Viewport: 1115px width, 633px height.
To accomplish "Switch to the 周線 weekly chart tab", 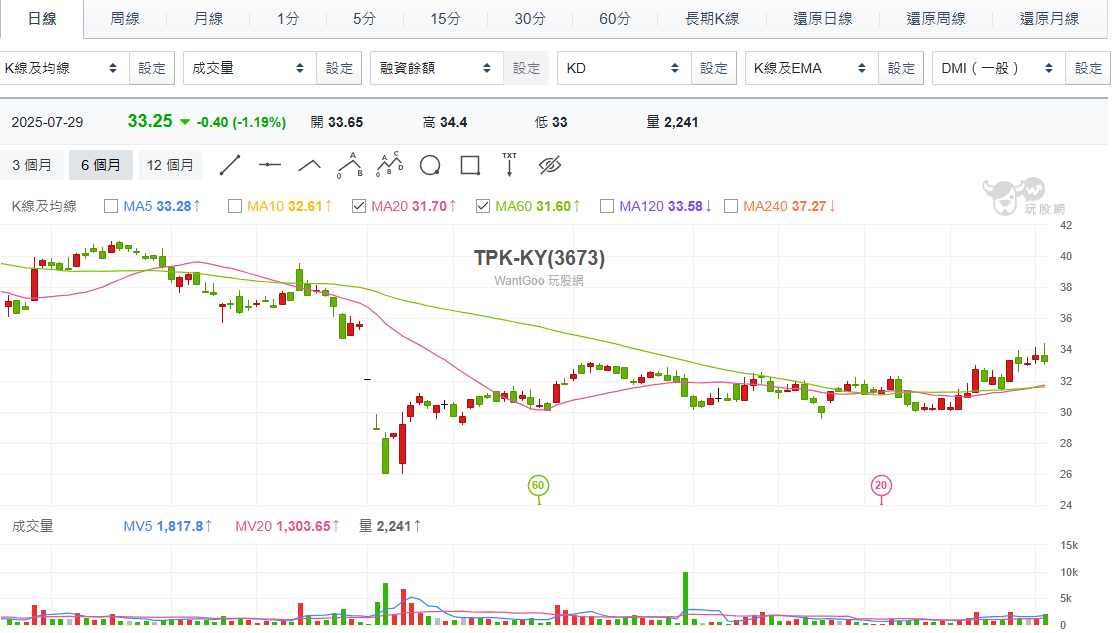I will (x=125, y=19).
